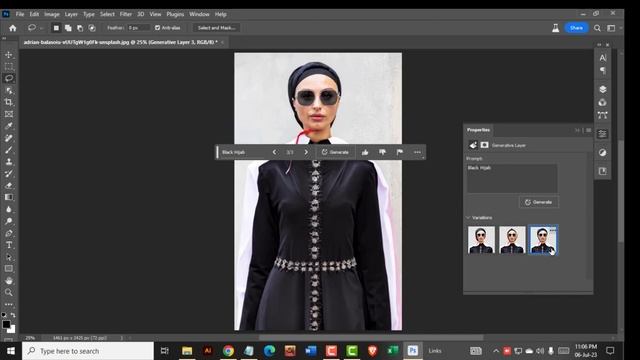Click the foreground color swatch
The width and height of the screenshot is (640, 360).
6,324
